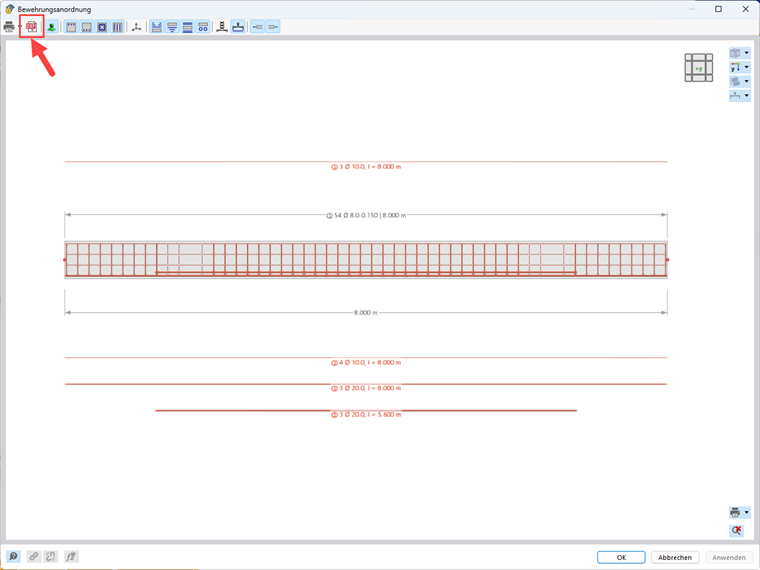Click the chain link icon at bottom

point(33,556)
